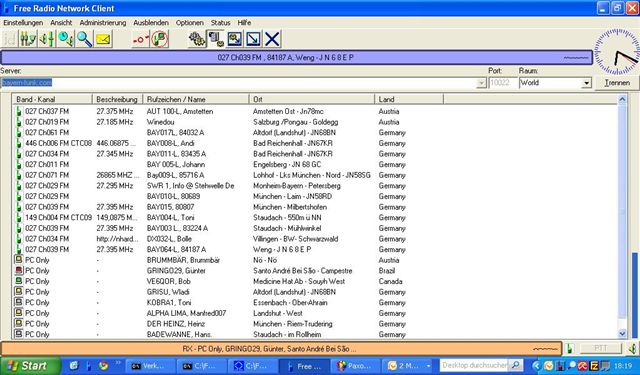Sort by the Rufzeichen / Name column header

[x=196, y=99]
